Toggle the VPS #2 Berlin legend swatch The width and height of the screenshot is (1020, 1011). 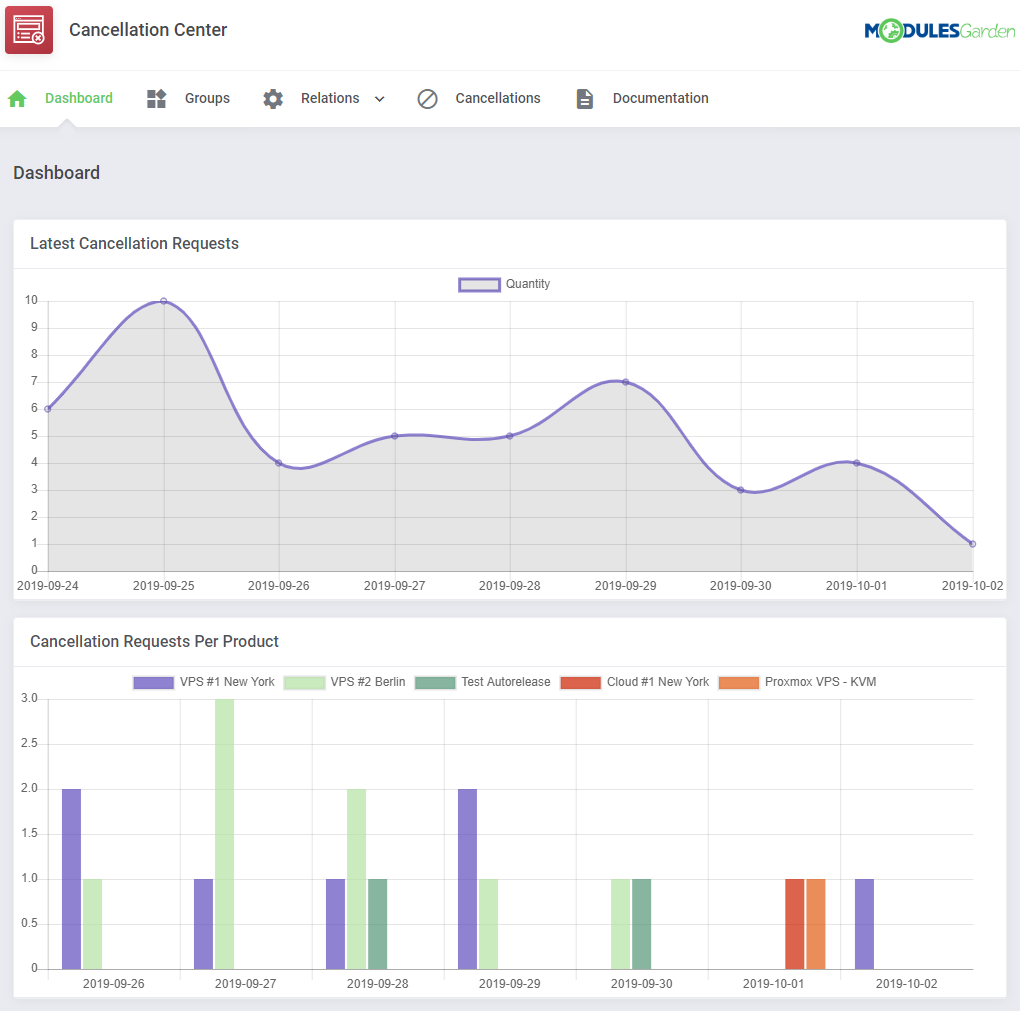click(304, 682)
